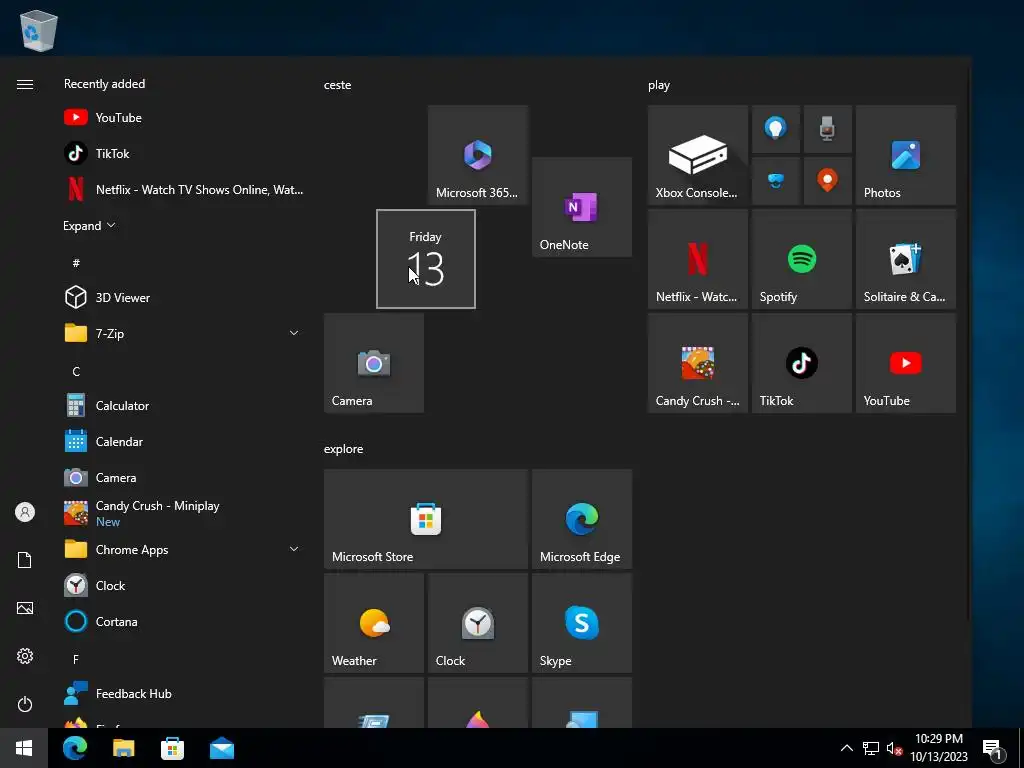Open the Friday 13 calendar tile

click(x=426, y=259)
